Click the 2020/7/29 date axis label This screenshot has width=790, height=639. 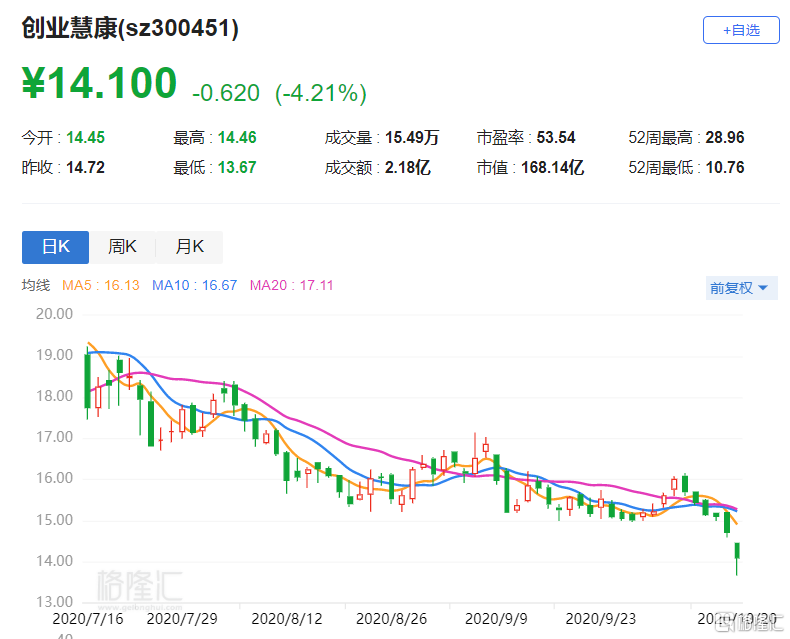click(x=182, y=619)
